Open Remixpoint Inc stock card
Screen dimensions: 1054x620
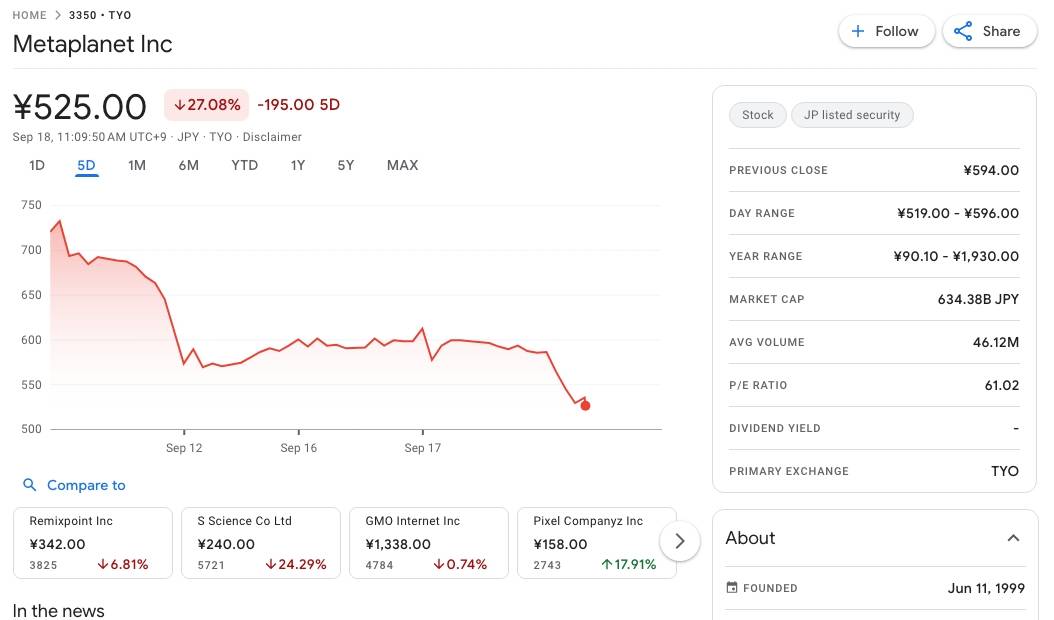coord(93,543)
